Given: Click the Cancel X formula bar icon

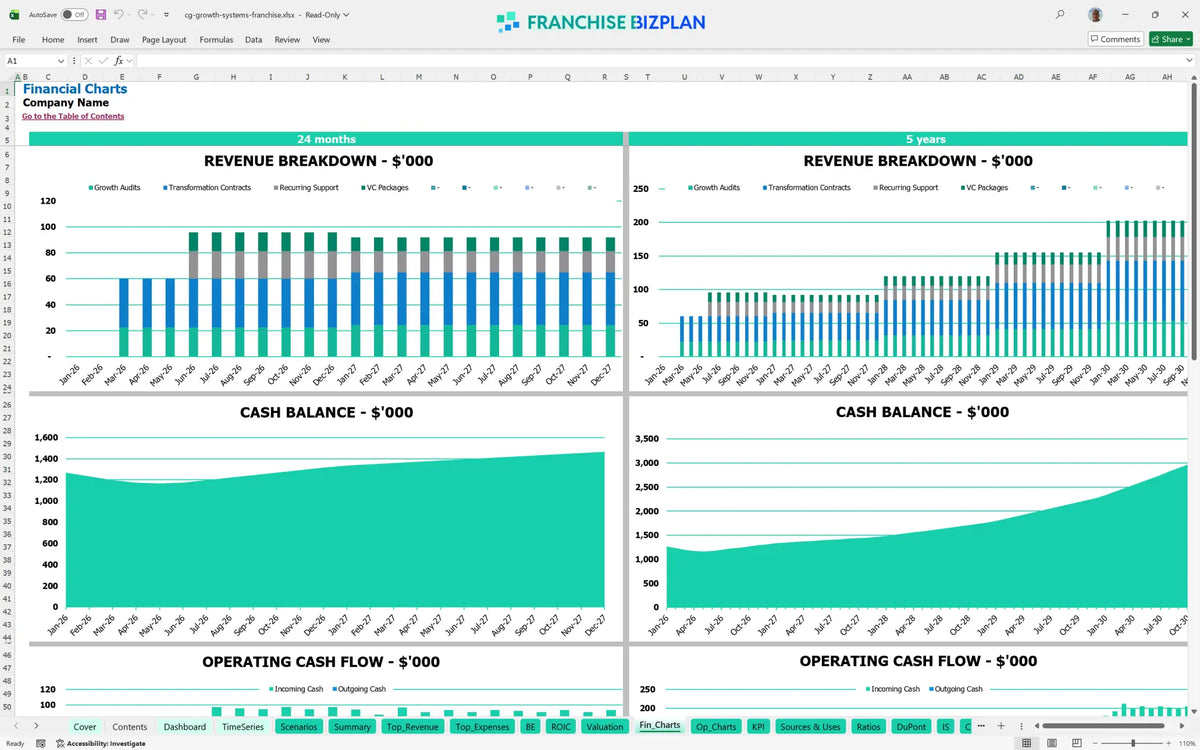Looking at the screenshot, I should [87, 61].
